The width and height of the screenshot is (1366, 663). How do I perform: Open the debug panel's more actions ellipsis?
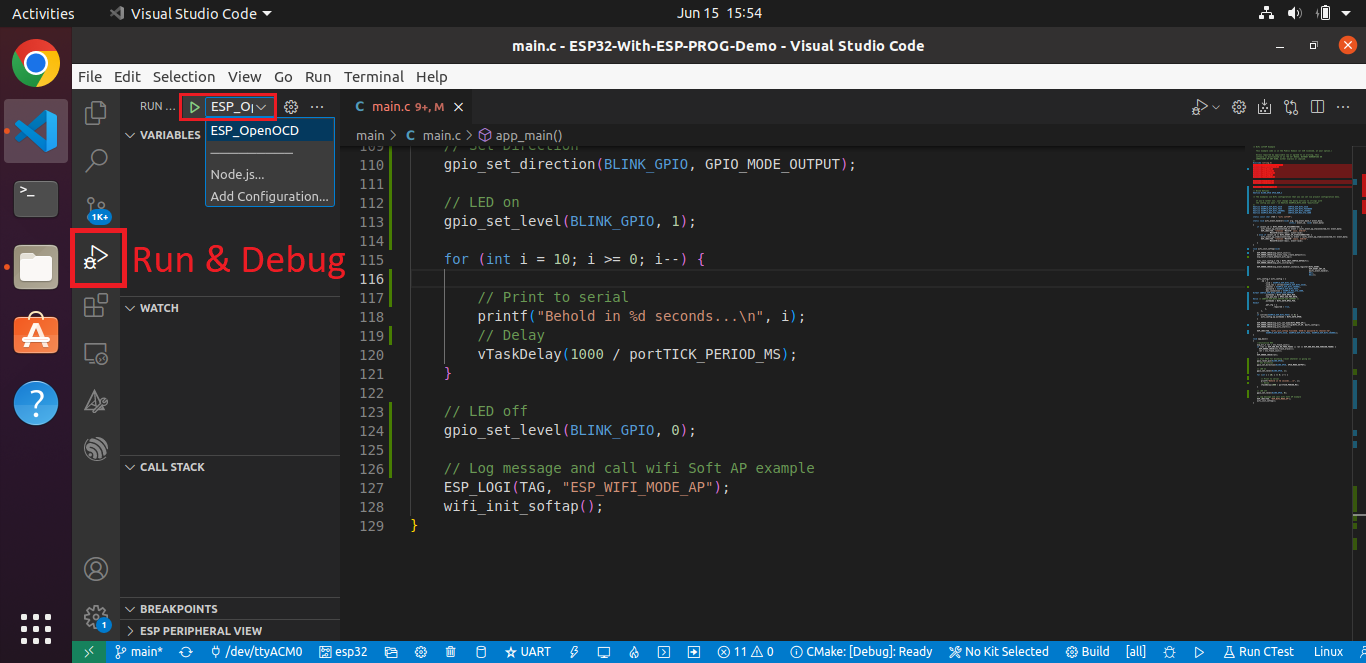317,106
